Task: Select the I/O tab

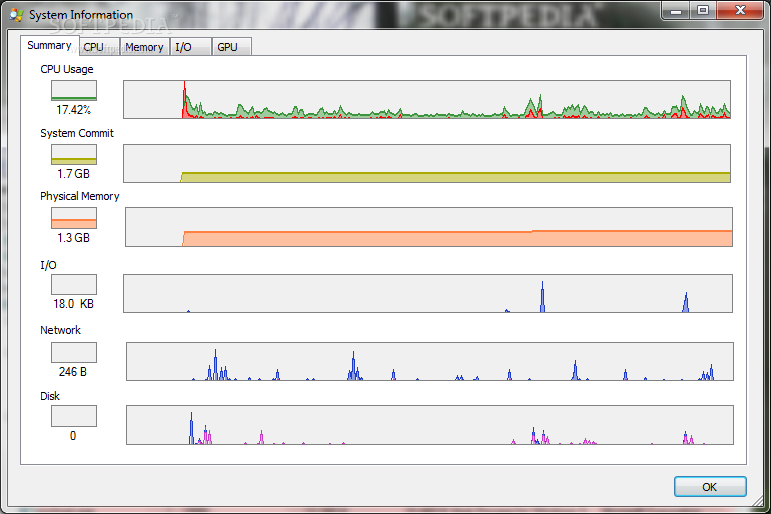Action: (183, 47)
